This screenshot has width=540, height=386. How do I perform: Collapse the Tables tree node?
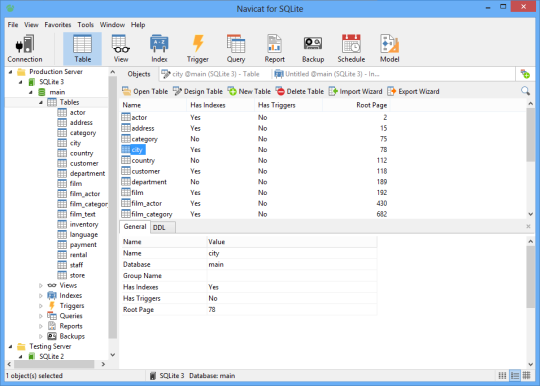pyautogui.click(x=41, y=102)
